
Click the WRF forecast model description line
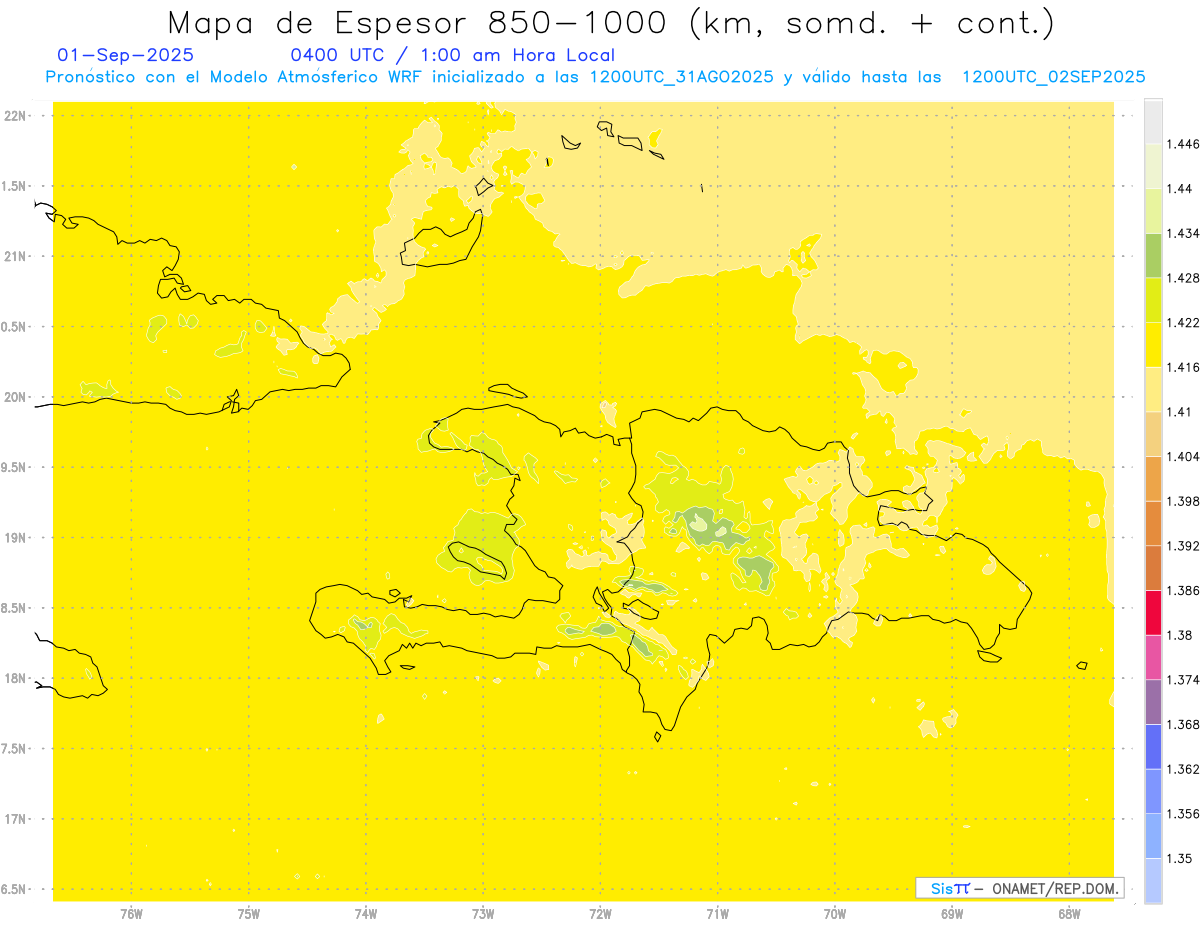[595, 77]
